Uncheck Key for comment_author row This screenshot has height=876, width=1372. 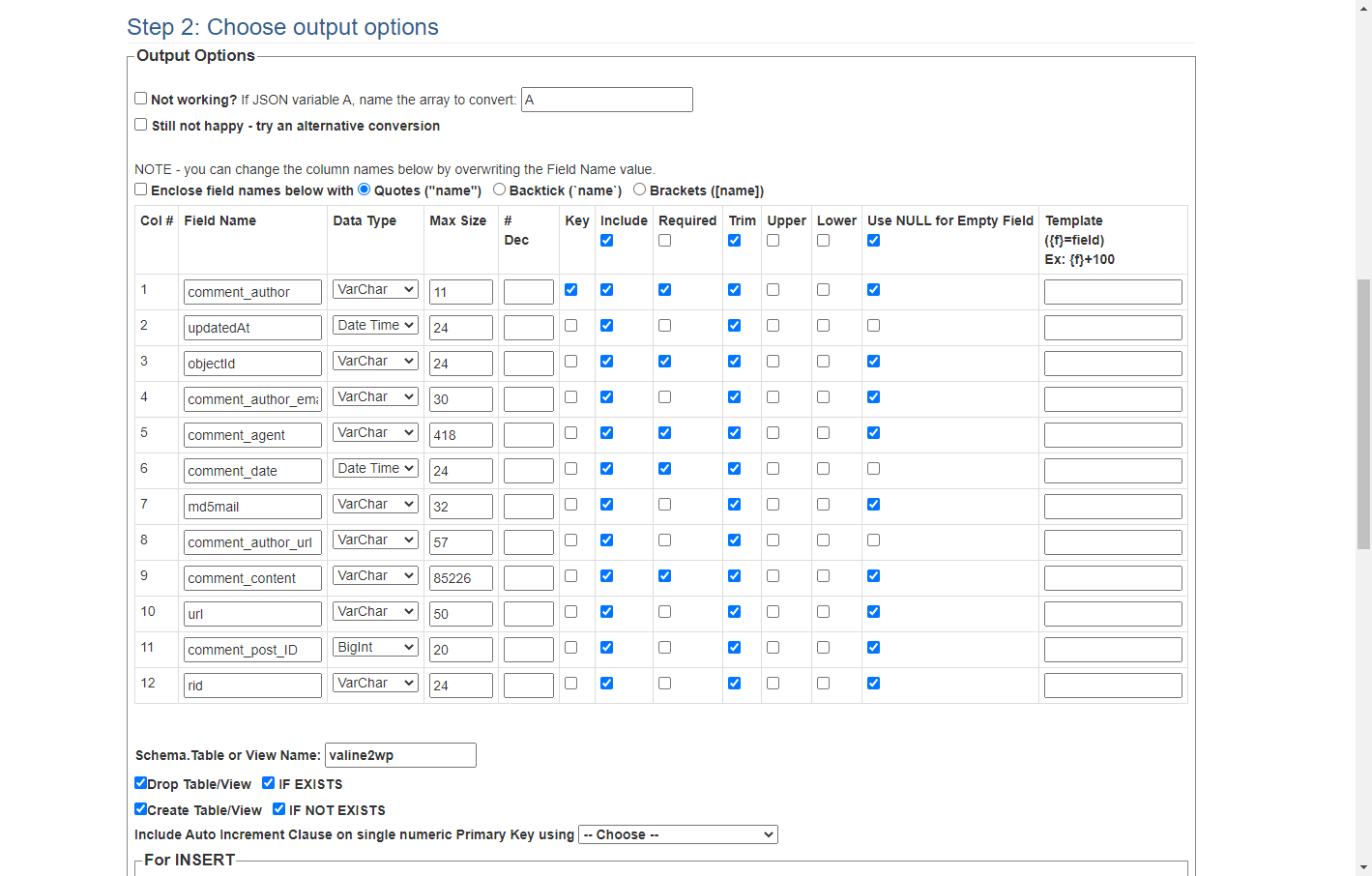coord(571,289)
